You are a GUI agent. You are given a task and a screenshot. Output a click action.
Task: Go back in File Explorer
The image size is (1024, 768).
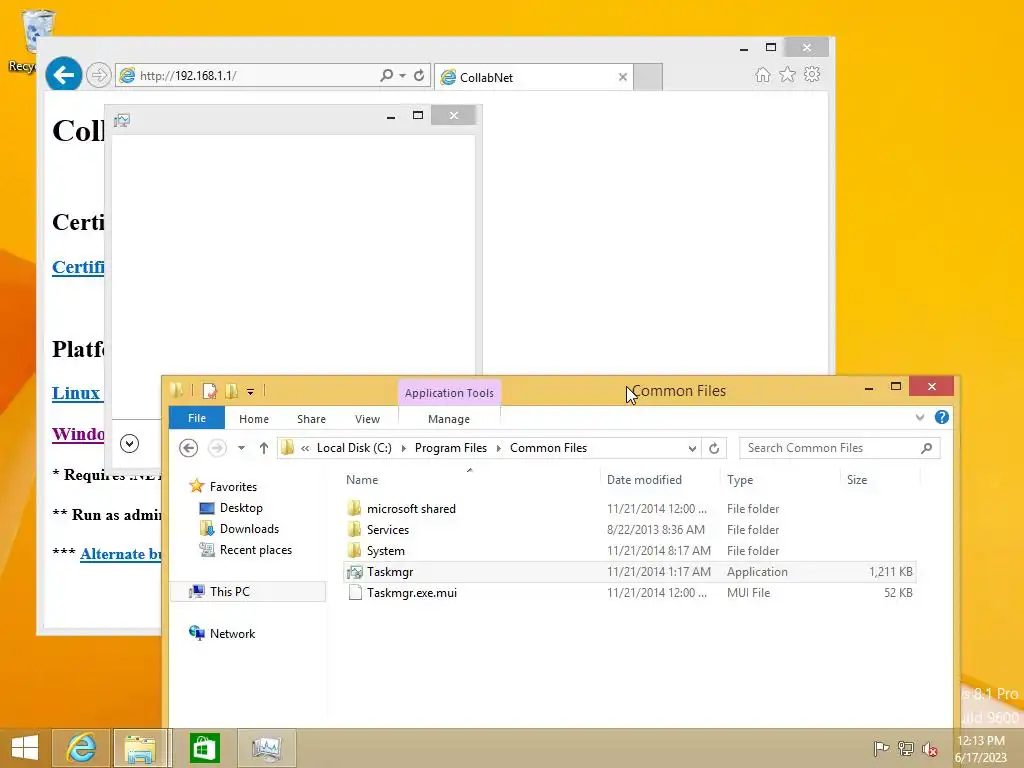click(189, 448)
